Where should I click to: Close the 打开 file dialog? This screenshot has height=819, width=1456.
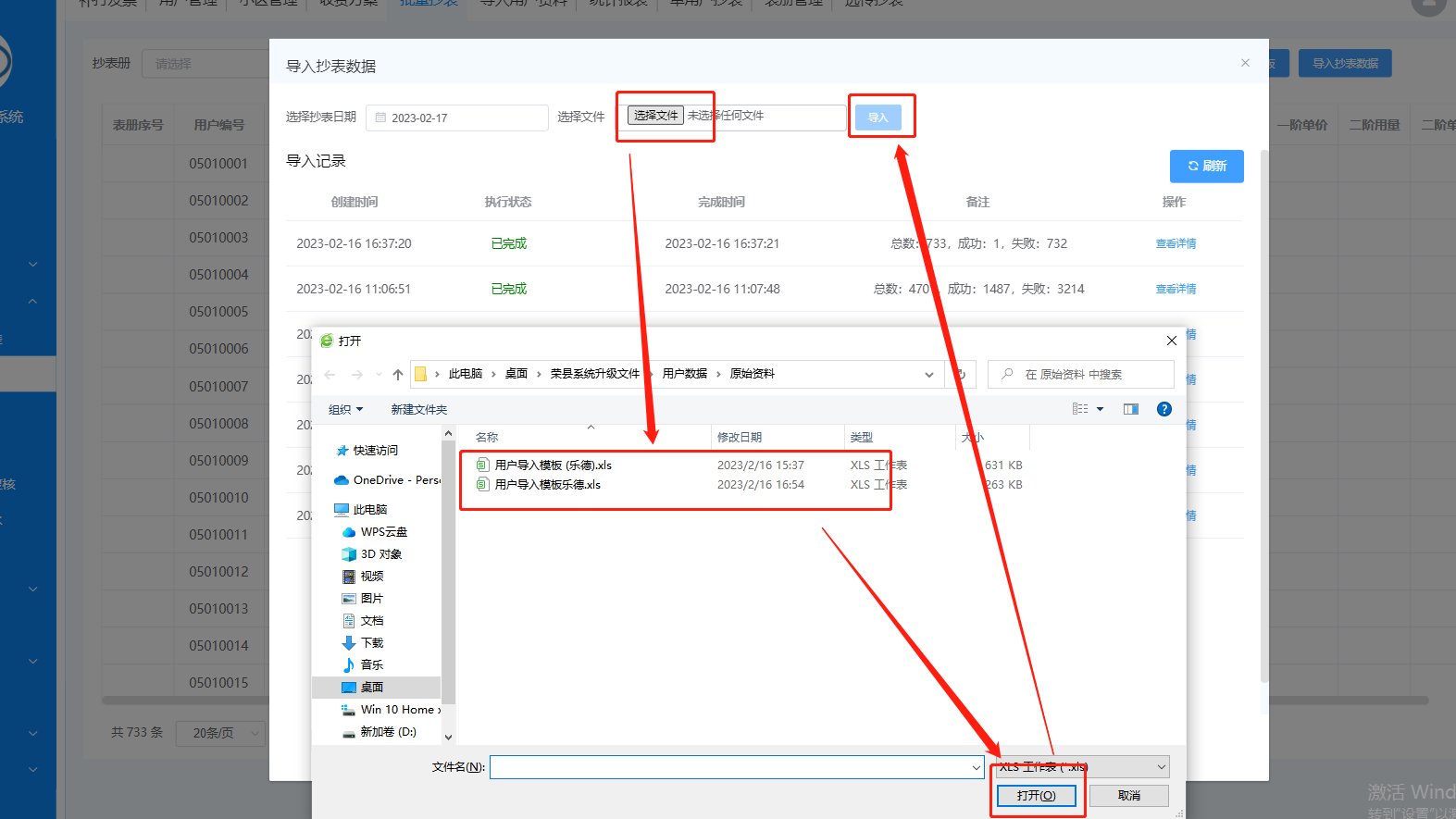tap(1172, 341)
